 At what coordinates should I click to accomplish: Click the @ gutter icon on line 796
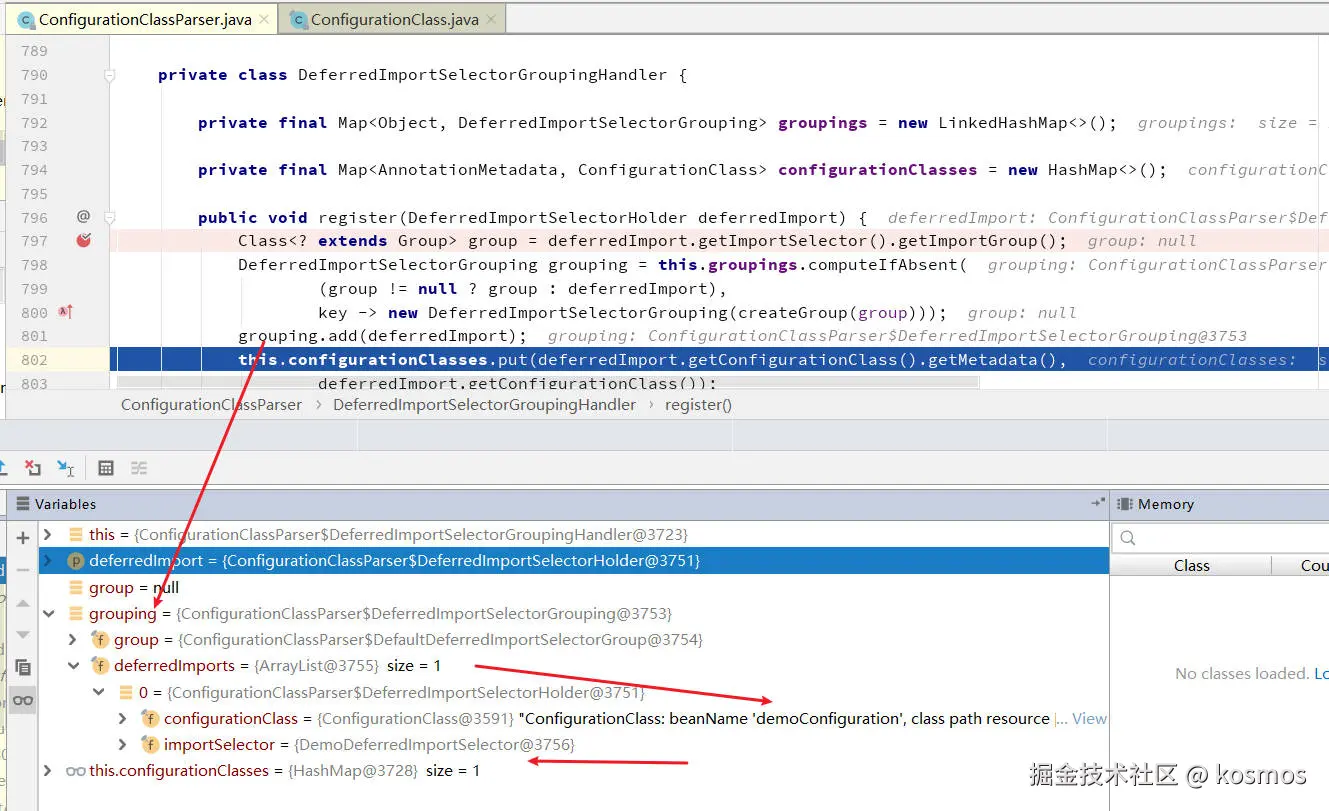tap(84, 216)
